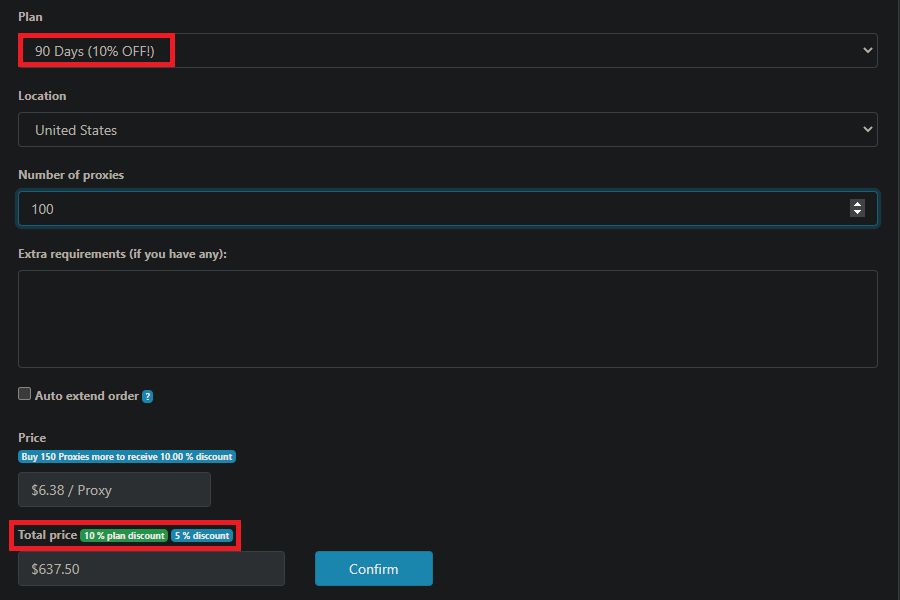Click the 'Number of proxies' label
The height and width of the screenshot is (600, 900).
click(71, 175)
